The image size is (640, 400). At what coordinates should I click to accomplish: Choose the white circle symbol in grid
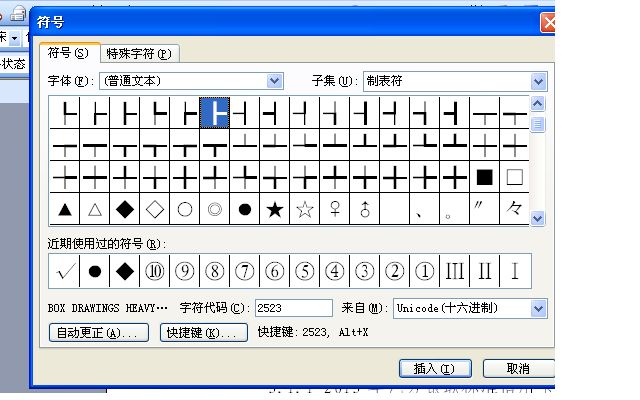(x=185, y=209)
